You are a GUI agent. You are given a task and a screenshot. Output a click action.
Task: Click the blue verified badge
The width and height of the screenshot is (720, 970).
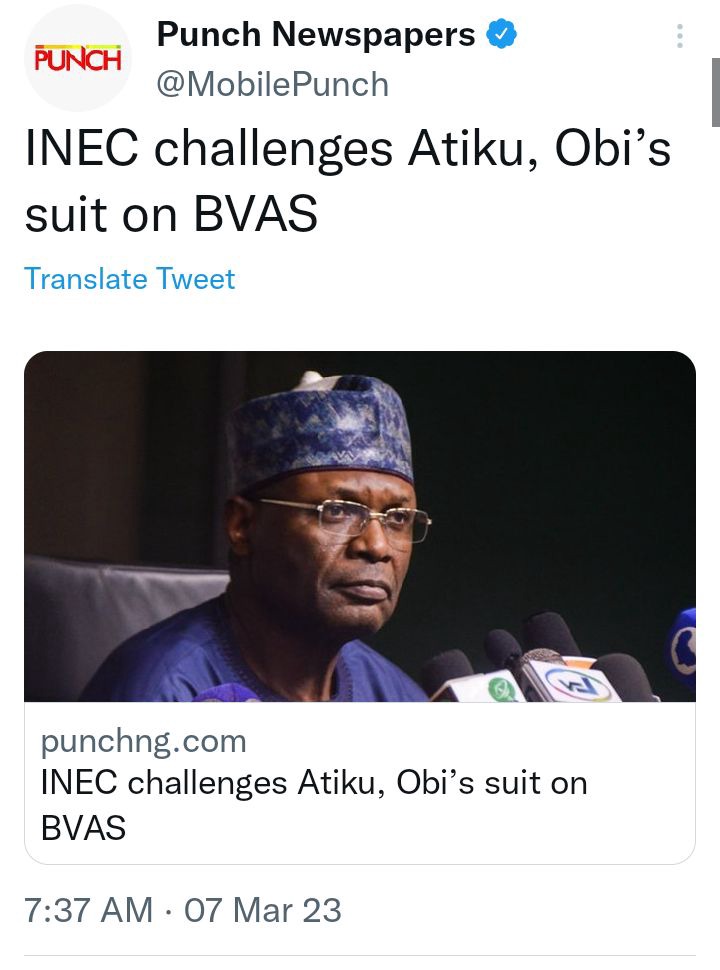coord(501,34)
